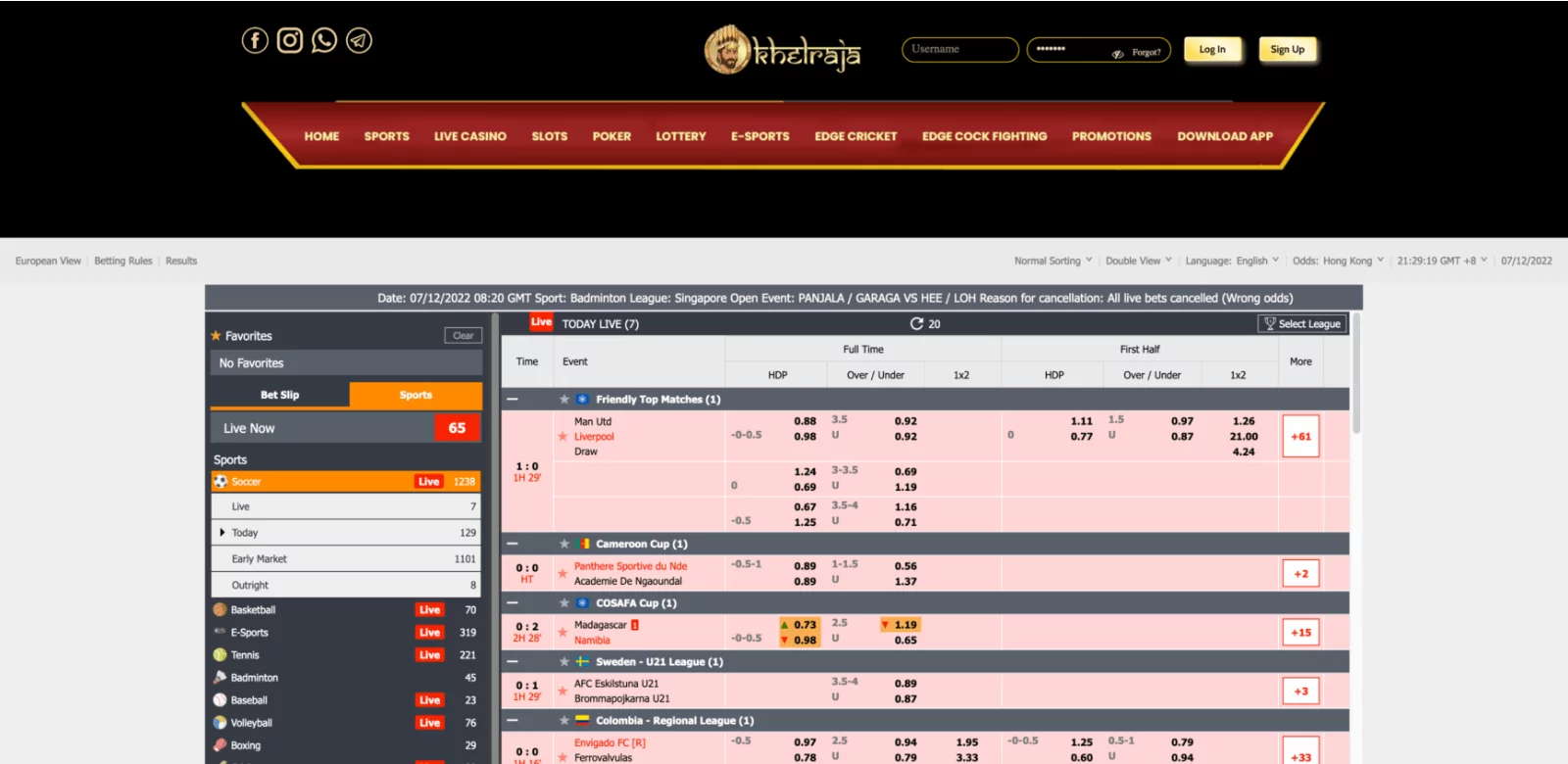This screenshot has width=1568, height=764.
Task: Open the Telegram social icon
Action: click(360, 40)
